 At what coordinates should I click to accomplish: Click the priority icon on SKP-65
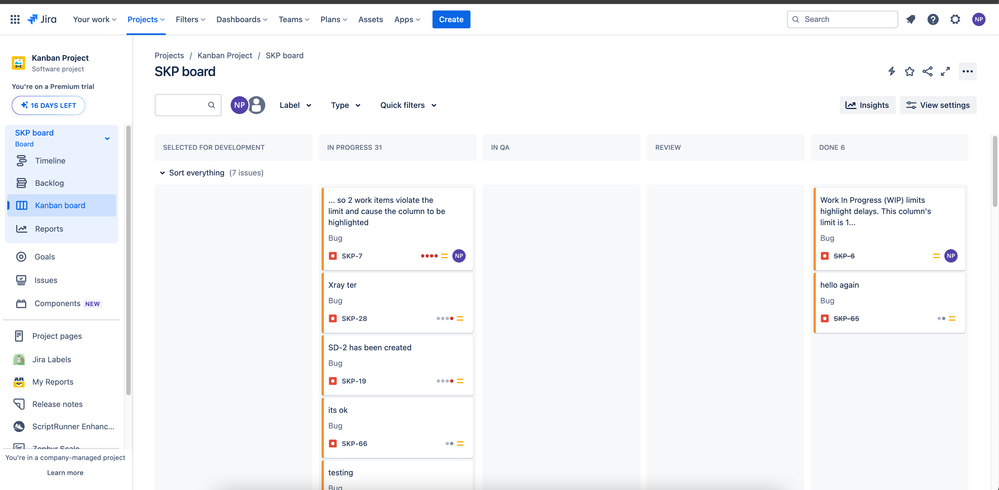click(952, 319)
